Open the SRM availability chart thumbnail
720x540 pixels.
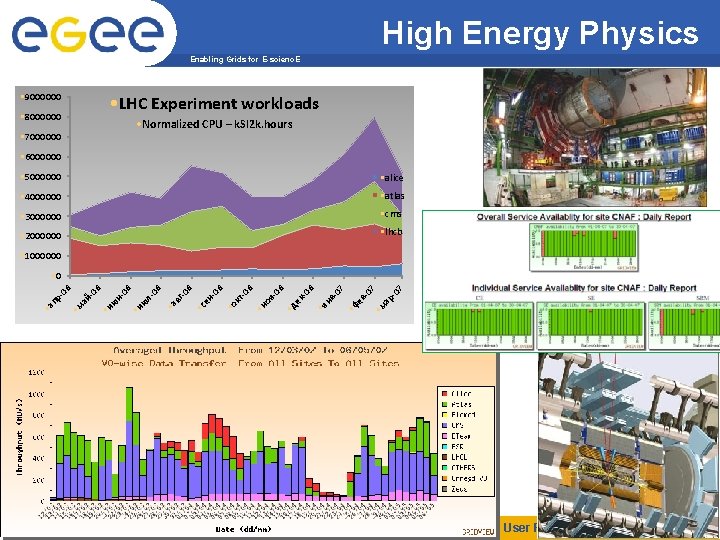point(684,326)
